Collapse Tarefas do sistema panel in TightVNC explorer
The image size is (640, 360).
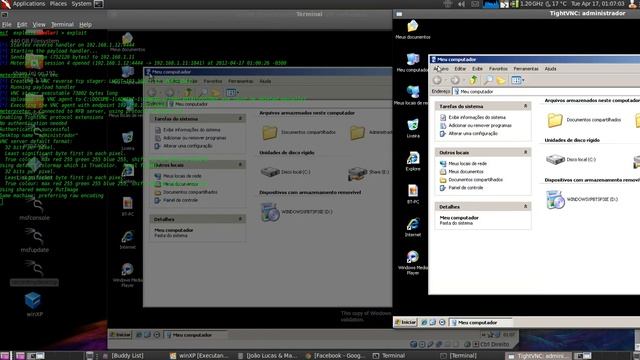tap(525, 106)
